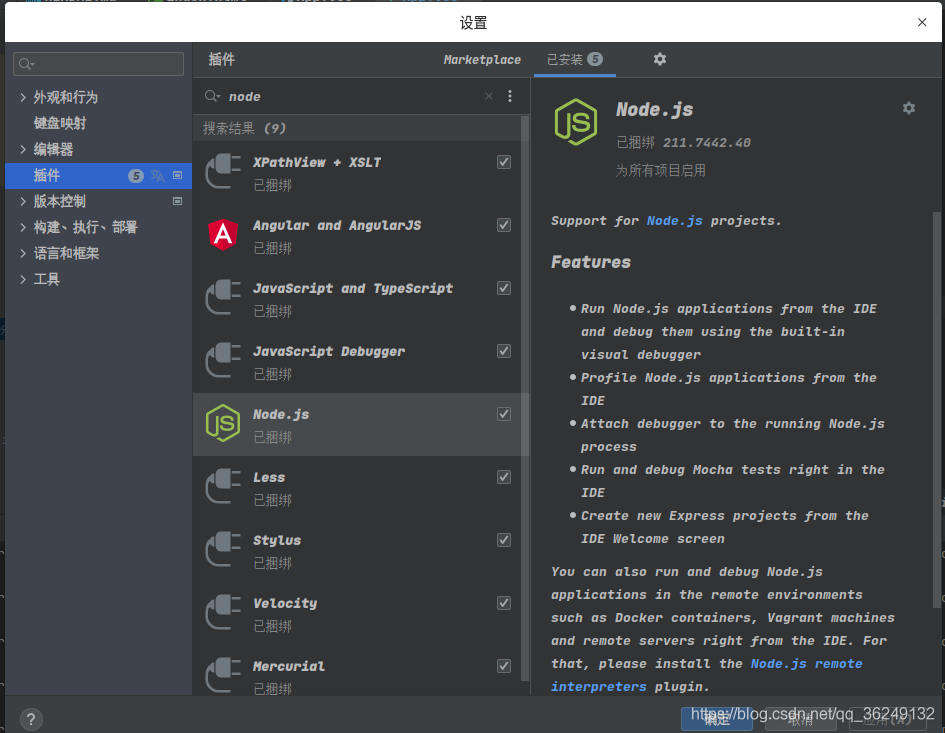
Task: Click the help question mark icon
Action: 30,719
